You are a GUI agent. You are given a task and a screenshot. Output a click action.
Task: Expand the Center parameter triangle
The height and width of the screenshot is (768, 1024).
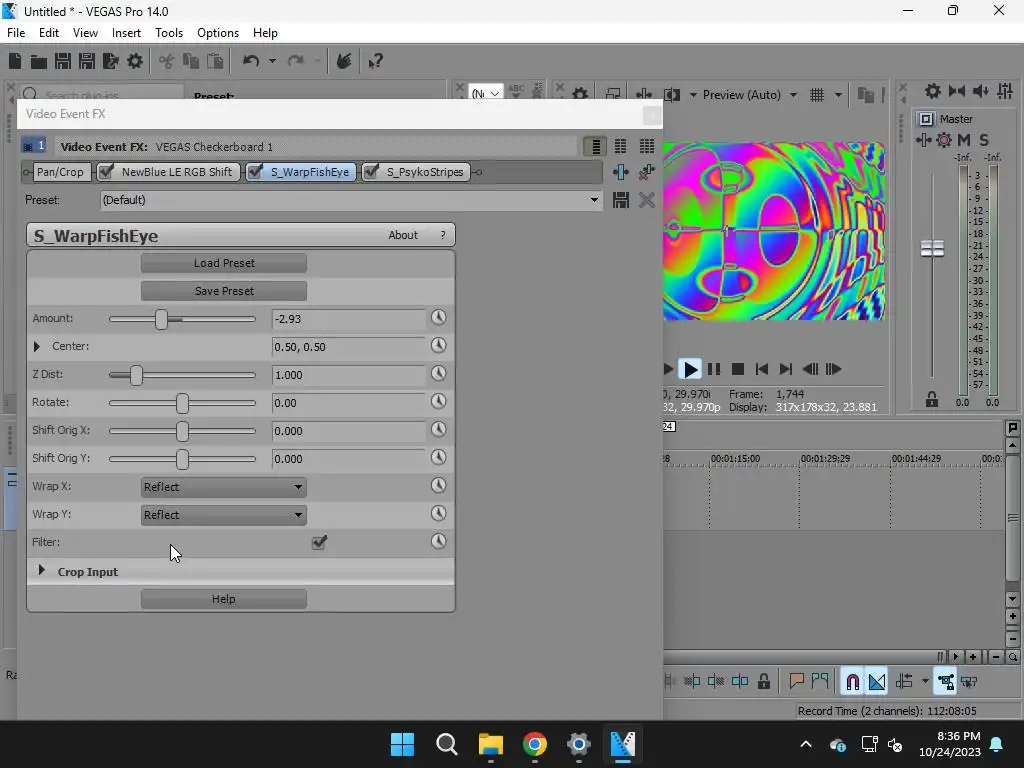(x=37, y=346)
